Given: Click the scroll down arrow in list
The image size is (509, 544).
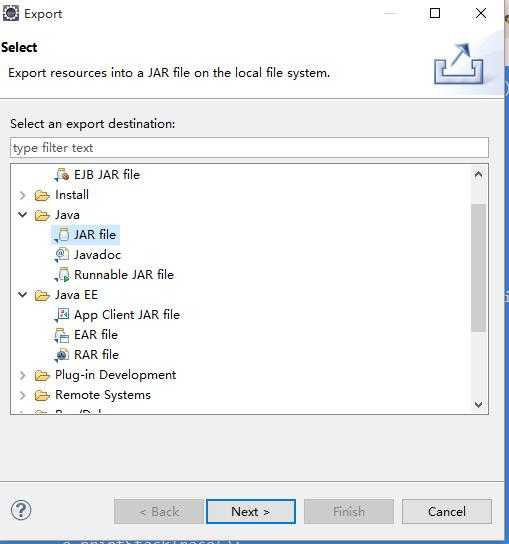Looking at the screenshot, I should click(478, 405).
